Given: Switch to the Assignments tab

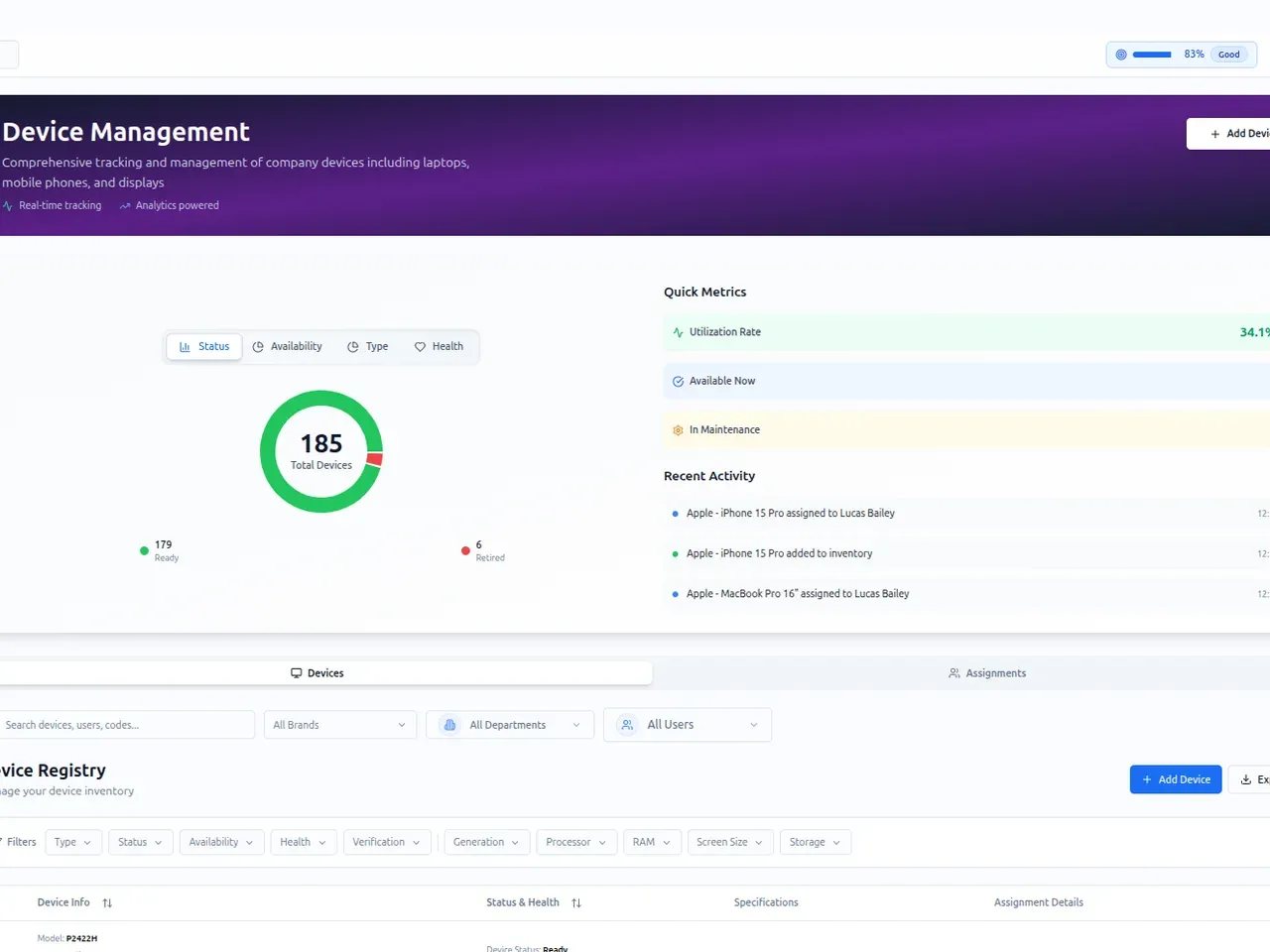Looking at the screenshot, I should point(987,673).
